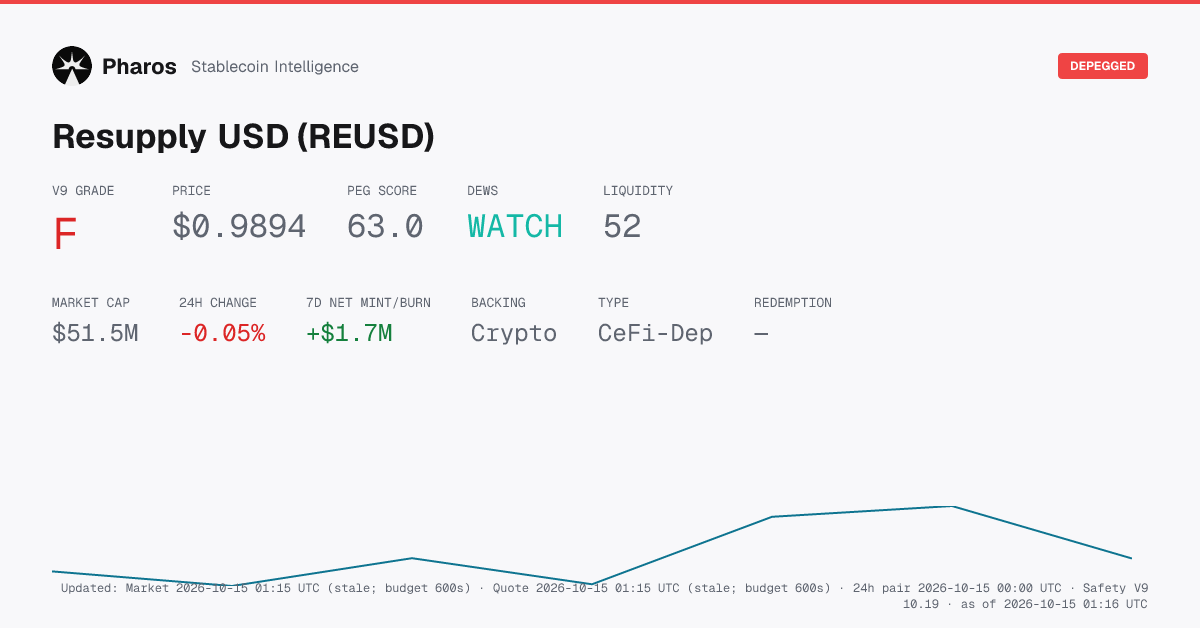Click the Resupply USD (REUSD) heading

243,137
